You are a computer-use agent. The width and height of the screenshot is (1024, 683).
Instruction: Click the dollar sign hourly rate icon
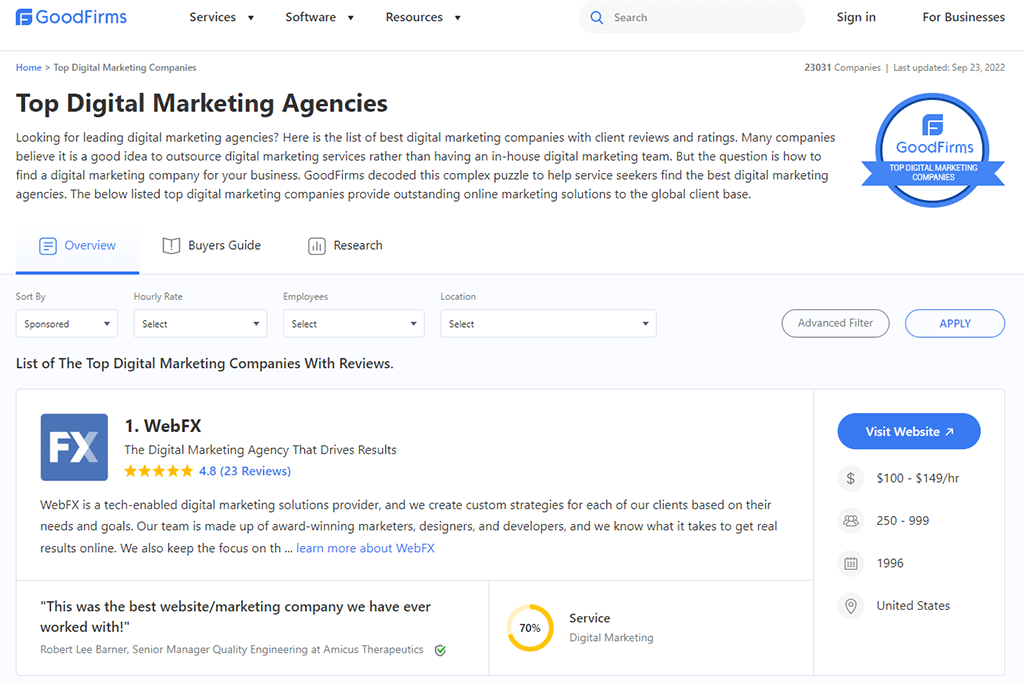coord(850,478)
